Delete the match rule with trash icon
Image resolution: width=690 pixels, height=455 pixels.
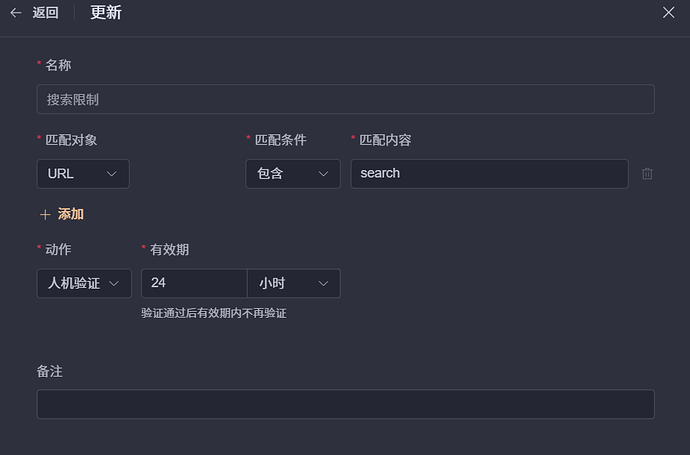(x=647, y=173)
